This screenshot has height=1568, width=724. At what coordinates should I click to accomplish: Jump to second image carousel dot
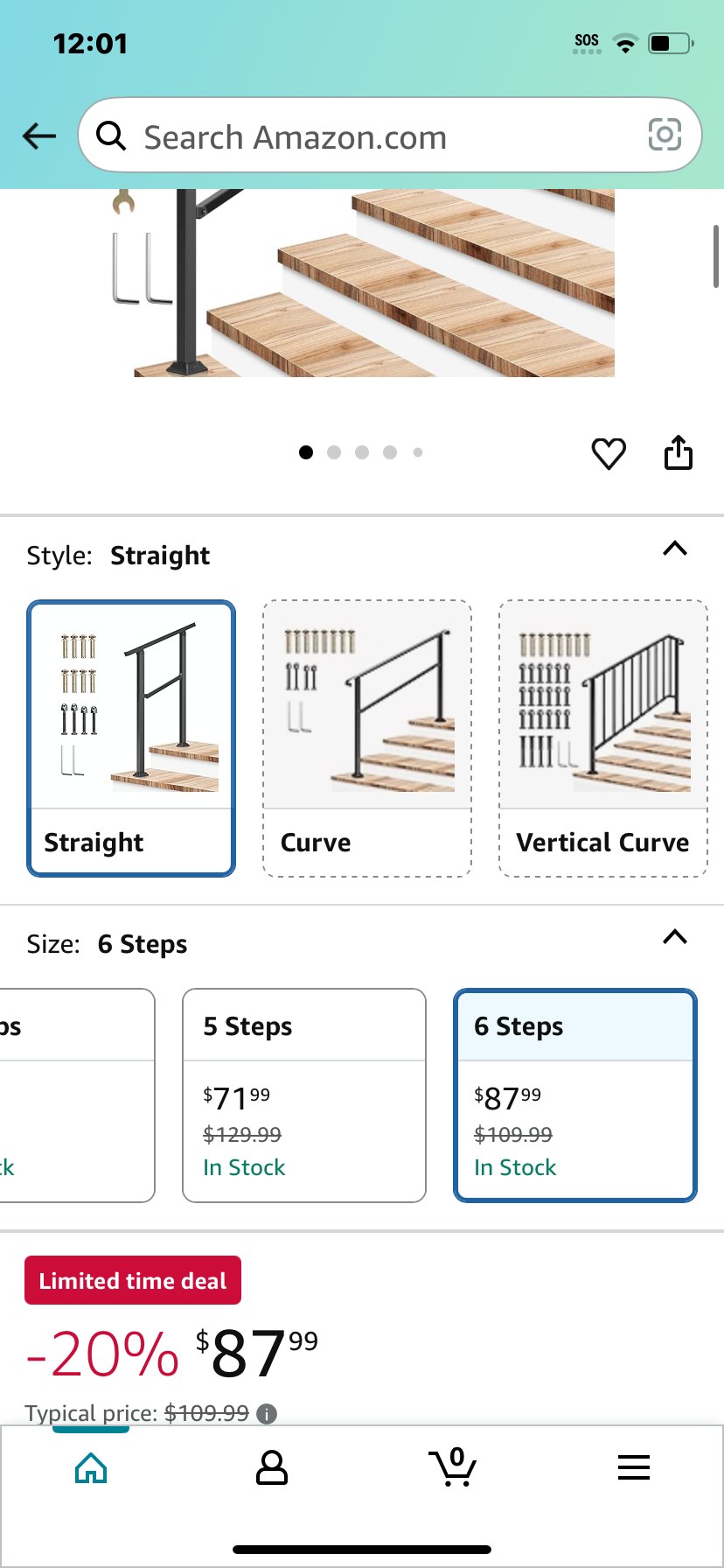tap(334, 452)
